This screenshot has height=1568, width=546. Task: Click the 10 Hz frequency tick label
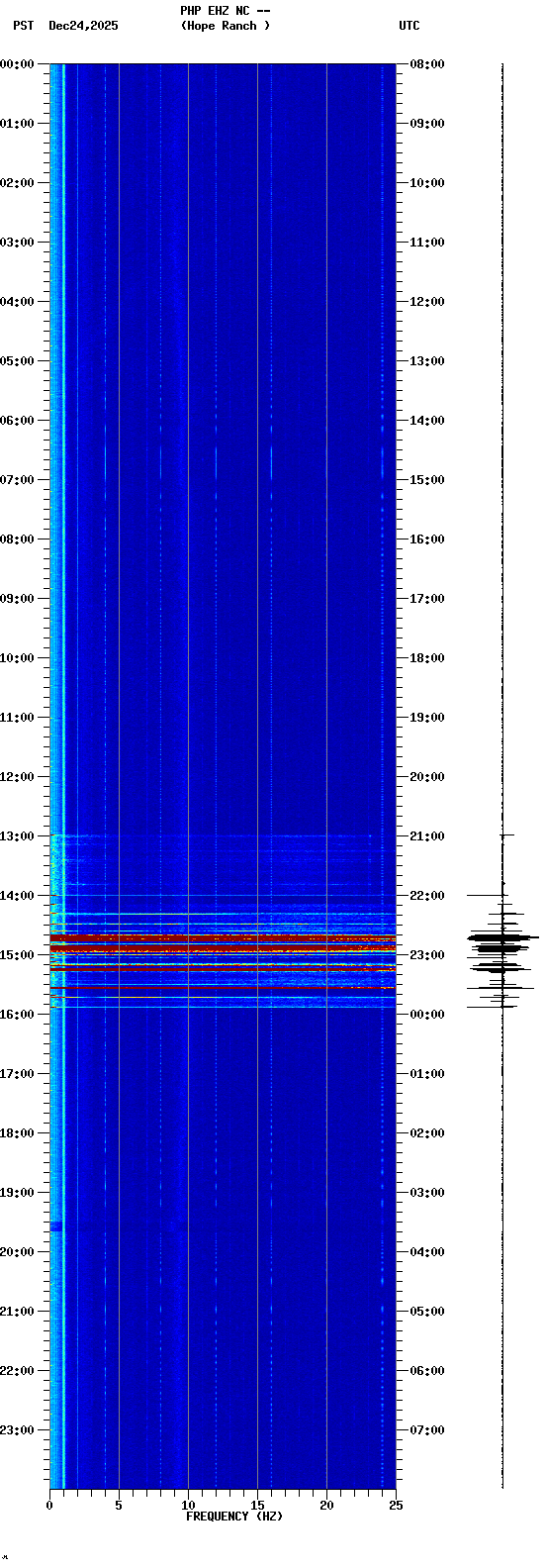pos(188,1506)
